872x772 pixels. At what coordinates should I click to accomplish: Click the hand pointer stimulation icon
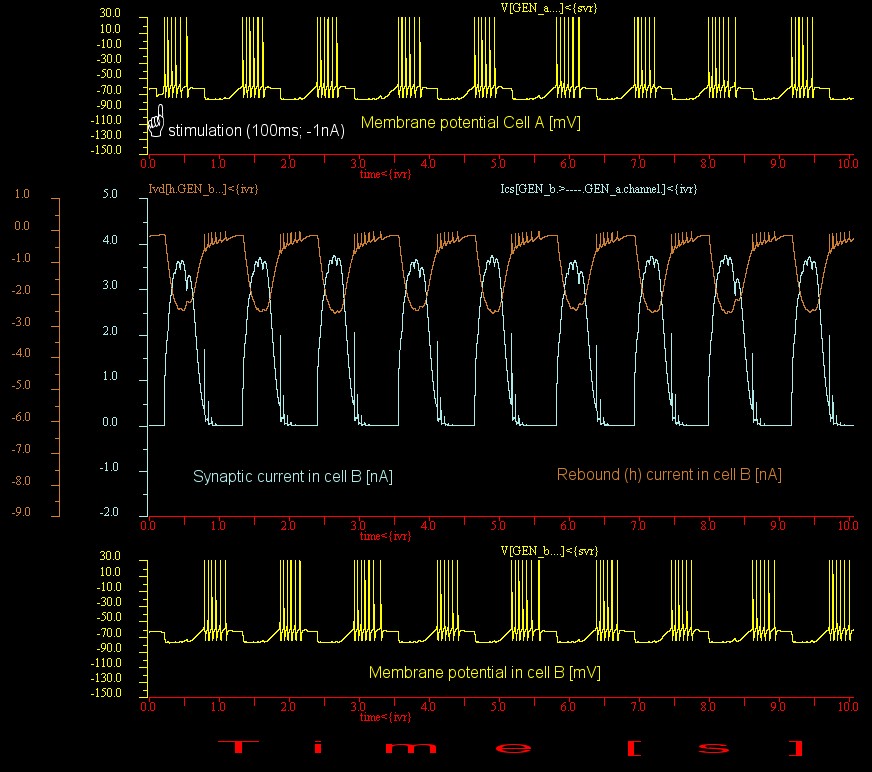[155, 122]
